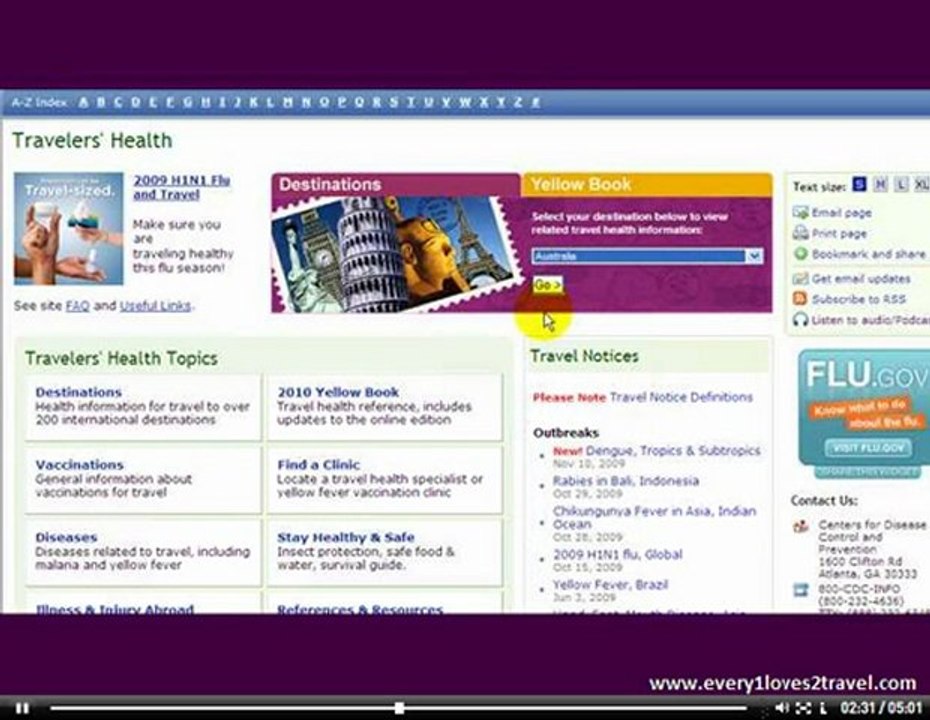Open the Find a Clinic topic

pyautogui.click(x=319, y=465)
